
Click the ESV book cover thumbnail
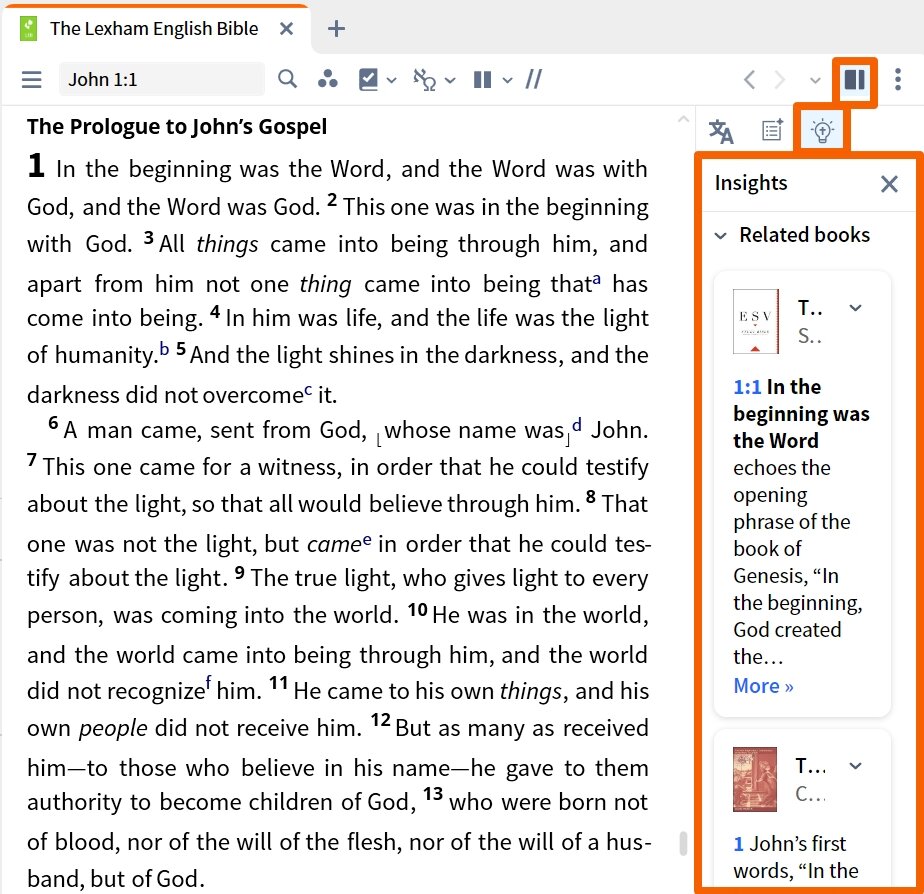point(755,321)
